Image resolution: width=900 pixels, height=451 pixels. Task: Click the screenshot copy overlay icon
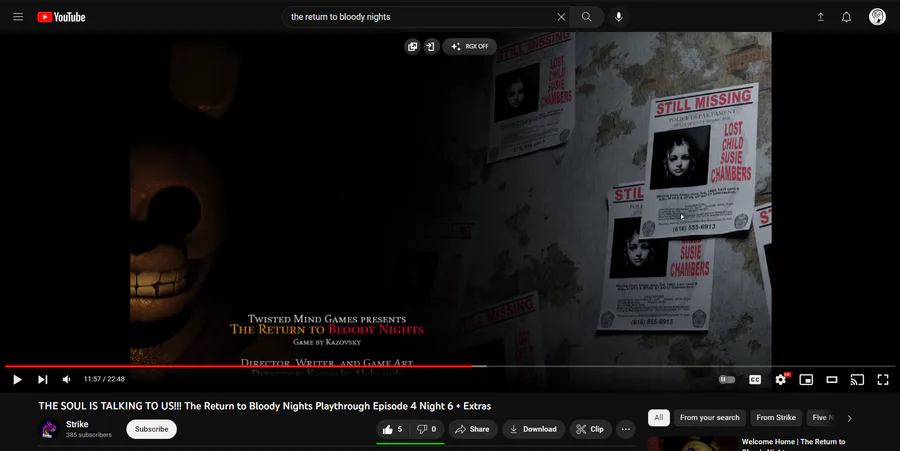click(x=412, y=46)
